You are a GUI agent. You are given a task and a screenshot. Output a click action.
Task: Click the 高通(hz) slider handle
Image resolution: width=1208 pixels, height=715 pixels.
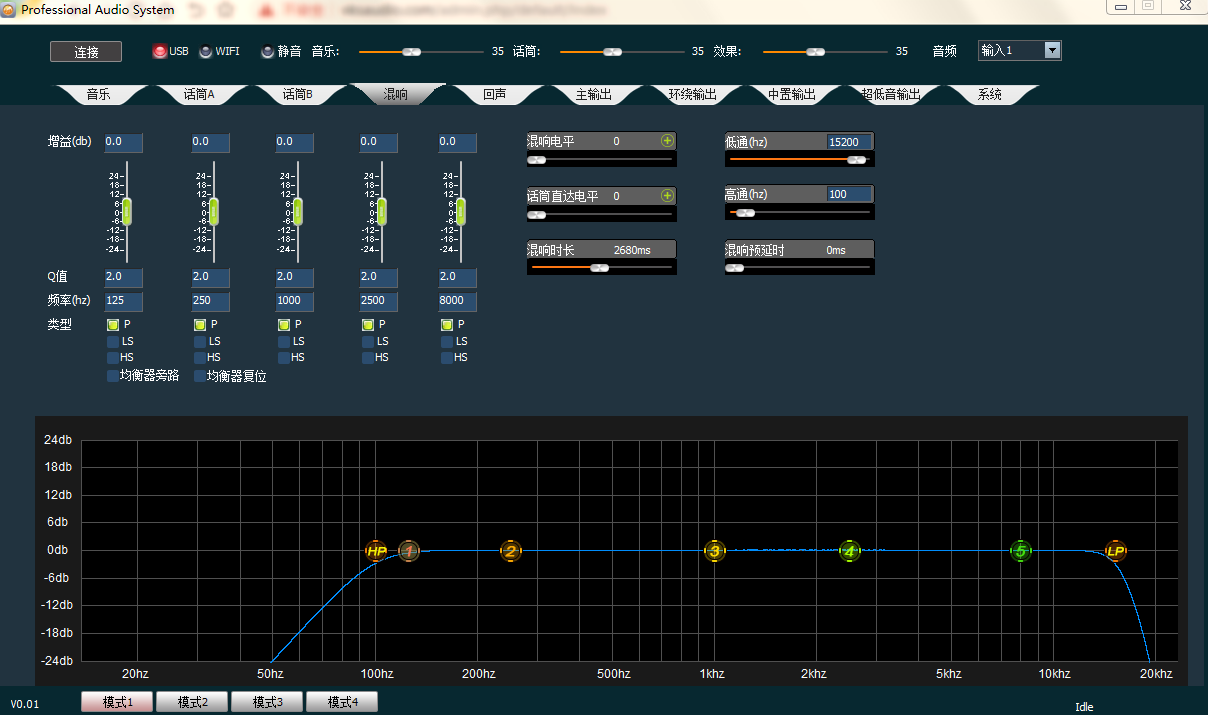click(744, 213)
